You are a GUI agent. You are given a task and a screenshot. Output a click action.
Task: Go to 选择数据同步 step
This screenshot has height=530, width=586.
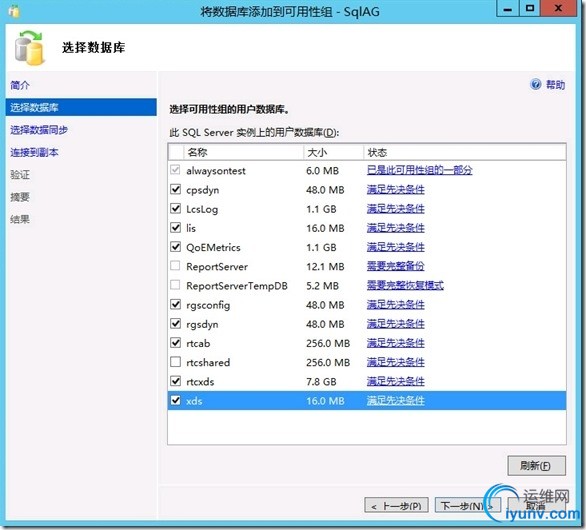click(x=39, y=130)
